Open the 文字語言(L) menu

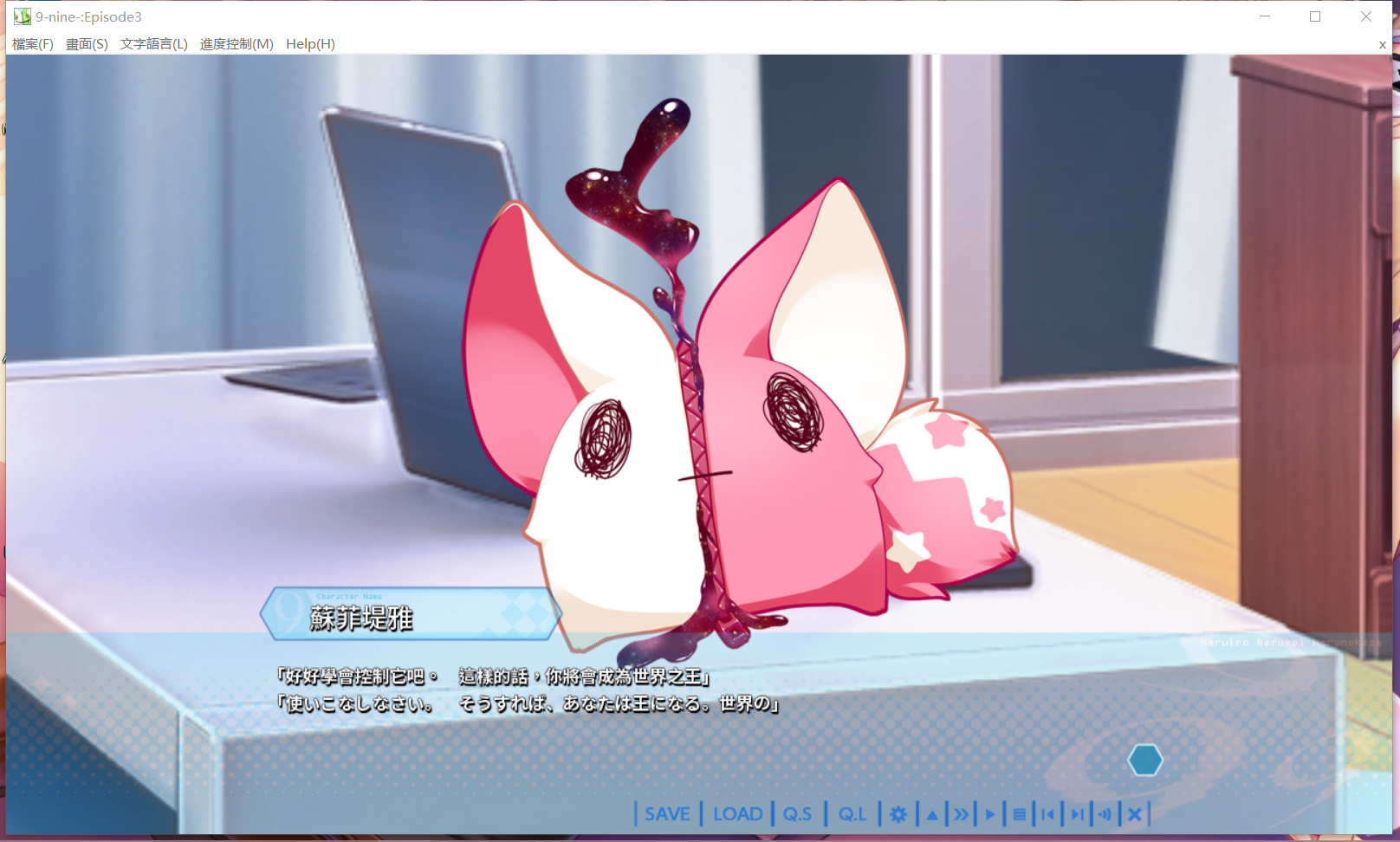(154, 44)
